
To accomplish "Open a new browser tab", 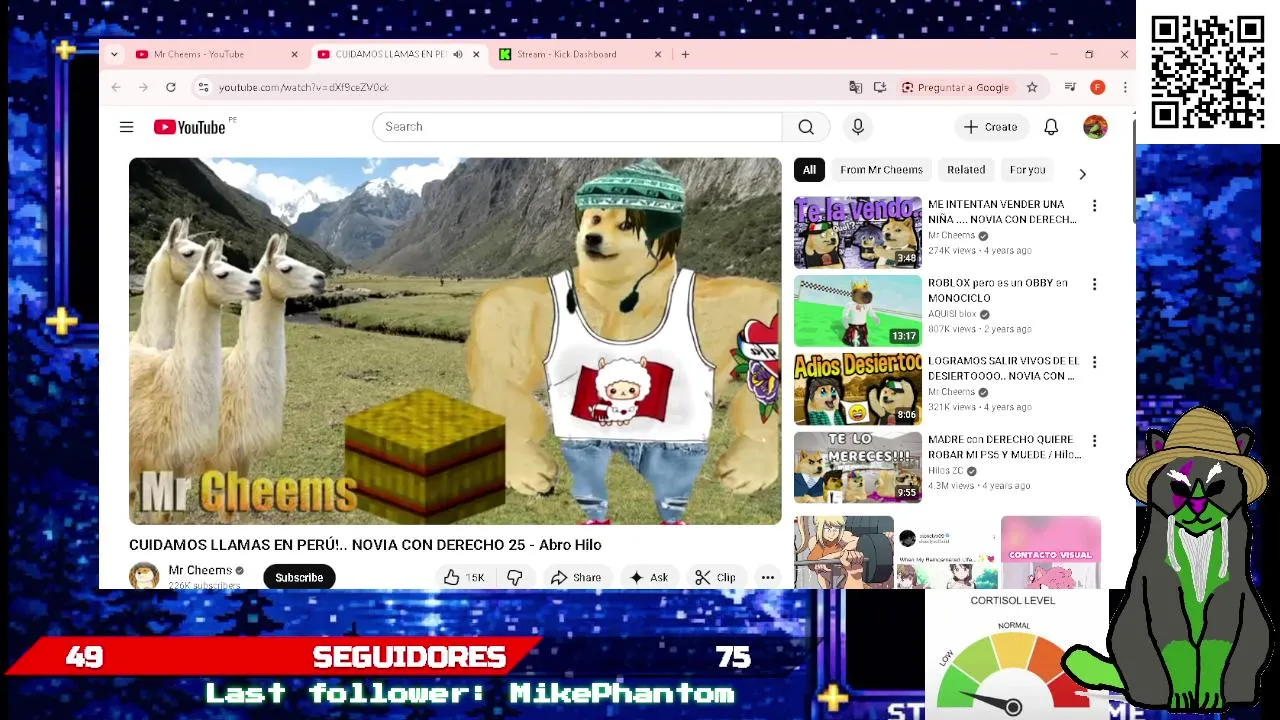I will 685,54.
